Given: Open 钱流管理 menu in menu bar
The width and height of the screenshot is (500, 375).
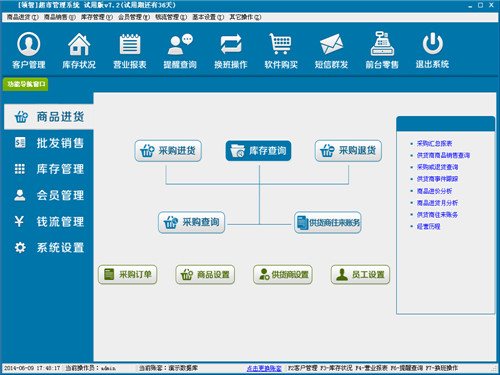Looking at the screenshot, I should [x=171, y=17].
